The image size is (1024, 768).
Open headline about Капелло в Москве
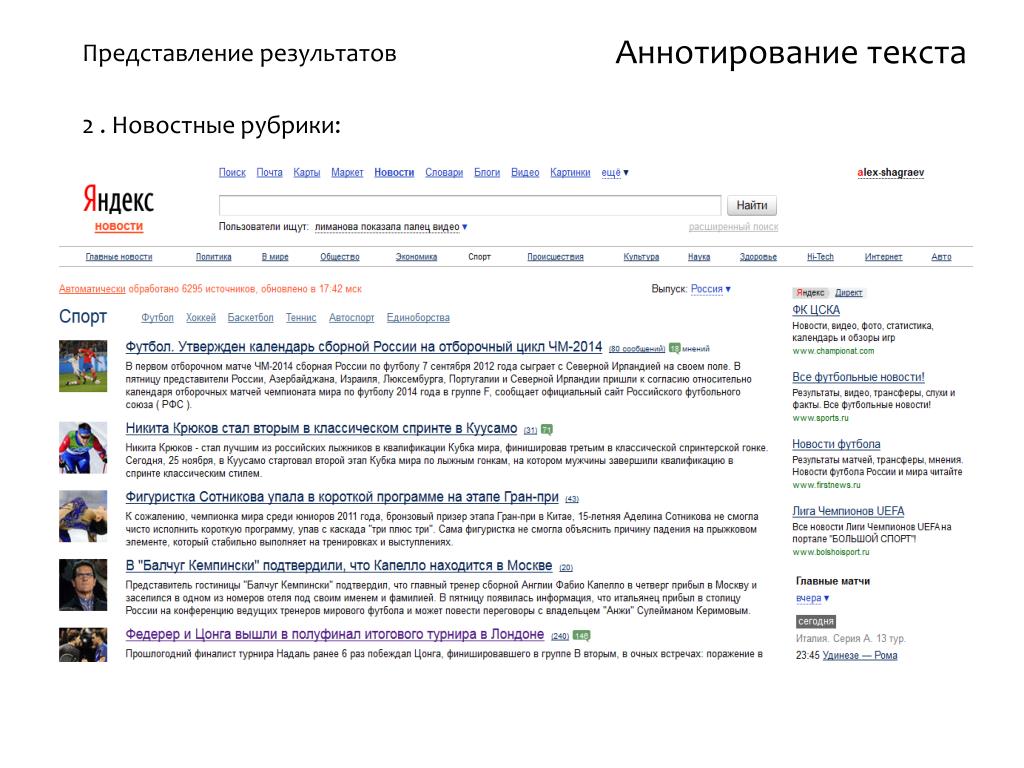coord(339,566)
